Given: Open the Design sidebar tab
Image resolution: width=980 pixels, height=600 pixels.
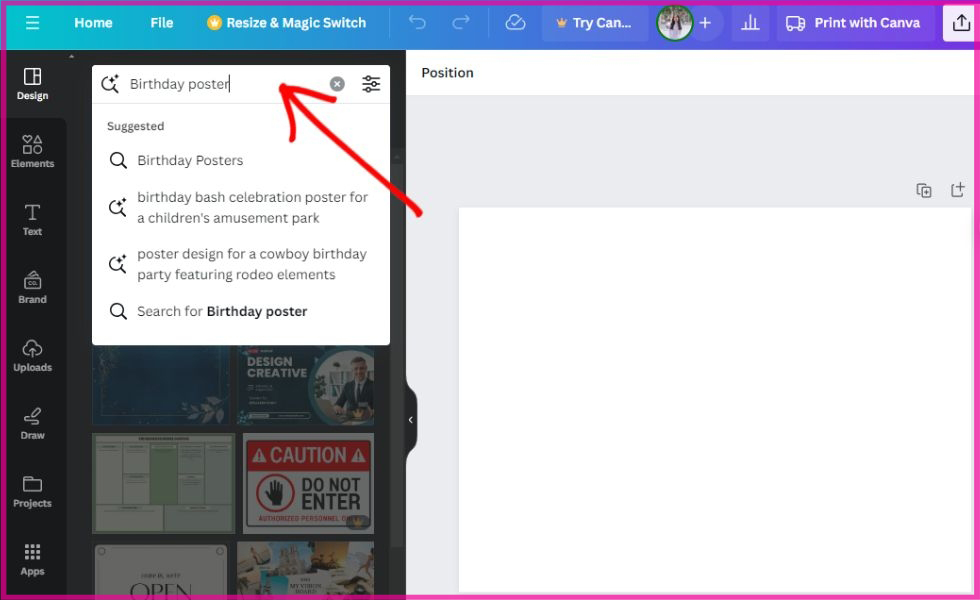Looking at the screenshot, I should 32,84.
